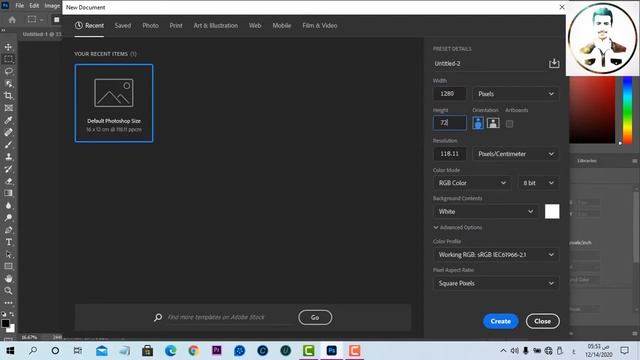Enable the Artboards checkbox
This screenshot has width=640, height=360.
[x=509, y=124]
